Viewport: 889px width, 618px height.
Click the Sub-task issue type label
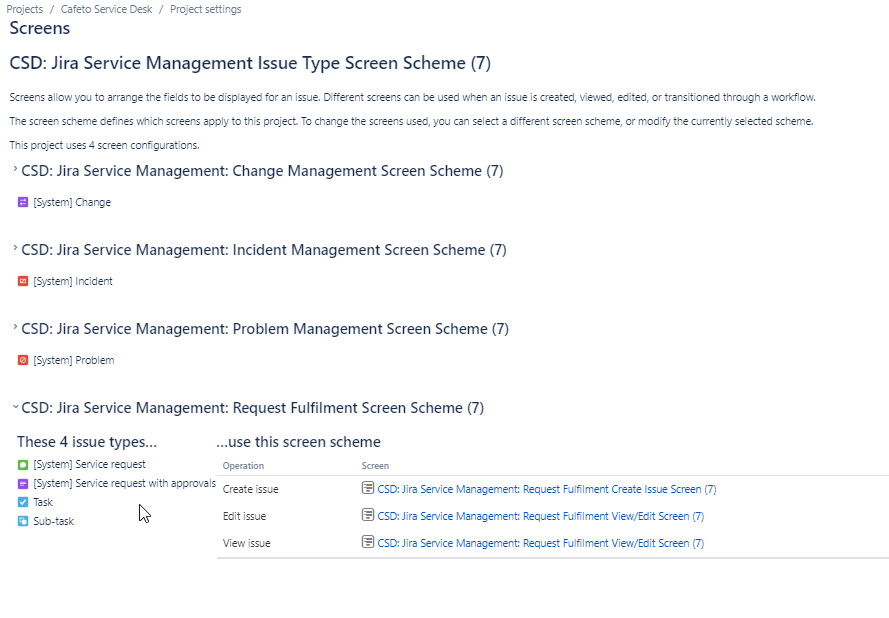(54, 521)
